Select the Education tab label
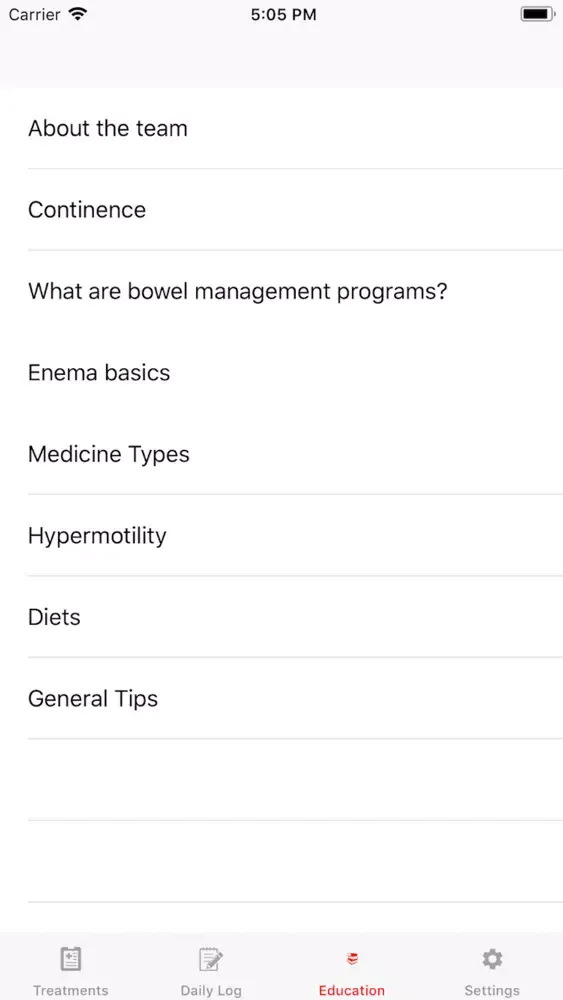563x1000 pixels. 352,990
